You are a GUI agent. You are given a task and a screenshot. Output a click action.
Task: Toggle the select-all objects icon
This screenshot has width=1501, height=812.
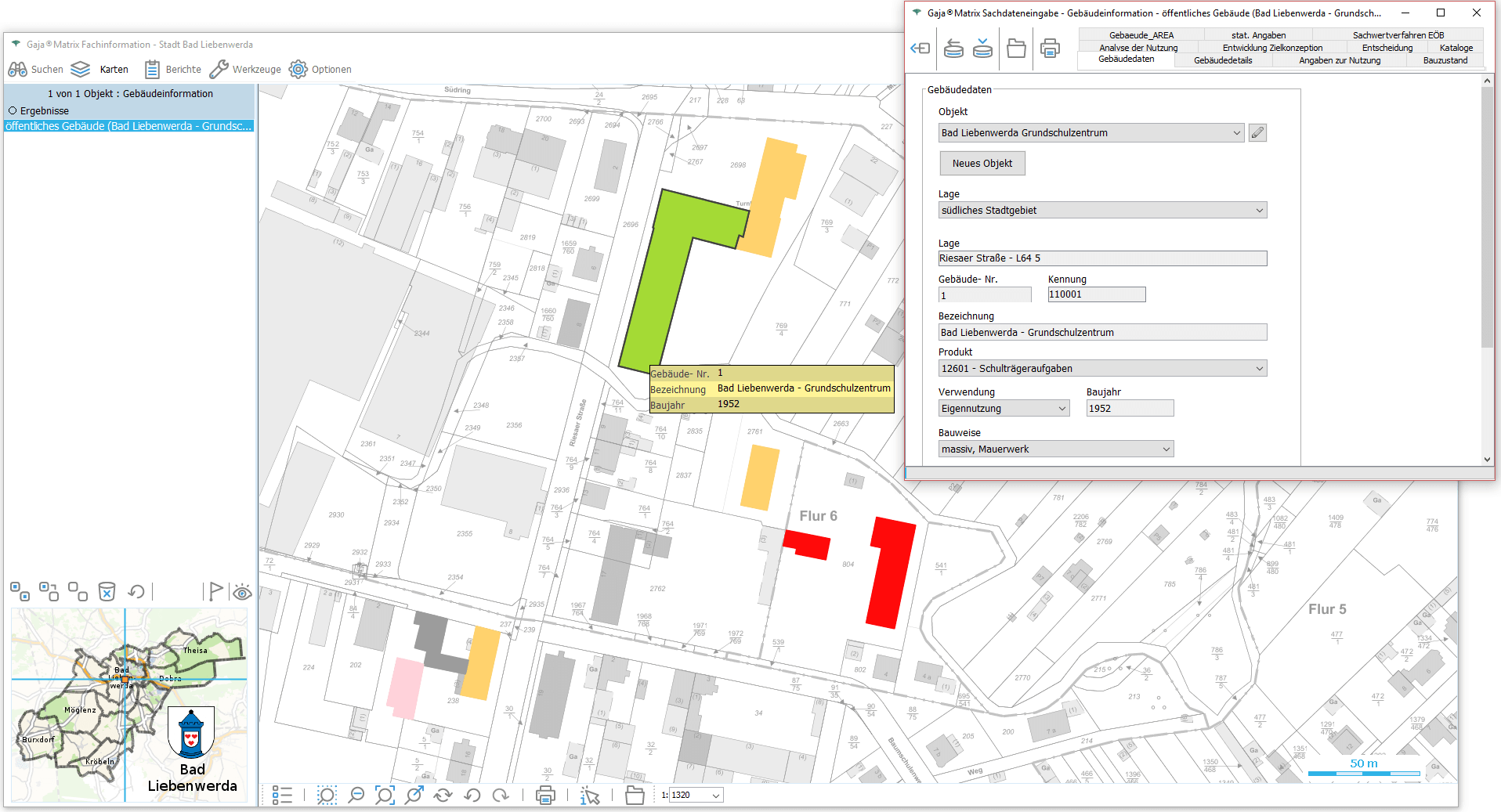pos(20,591)
